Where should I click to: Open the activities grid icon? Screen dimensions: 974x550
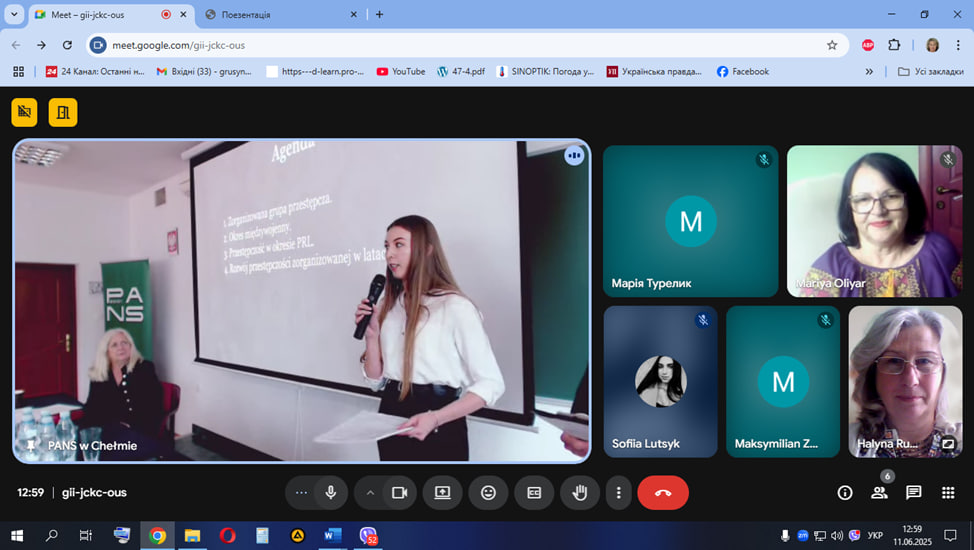[947, 493]
